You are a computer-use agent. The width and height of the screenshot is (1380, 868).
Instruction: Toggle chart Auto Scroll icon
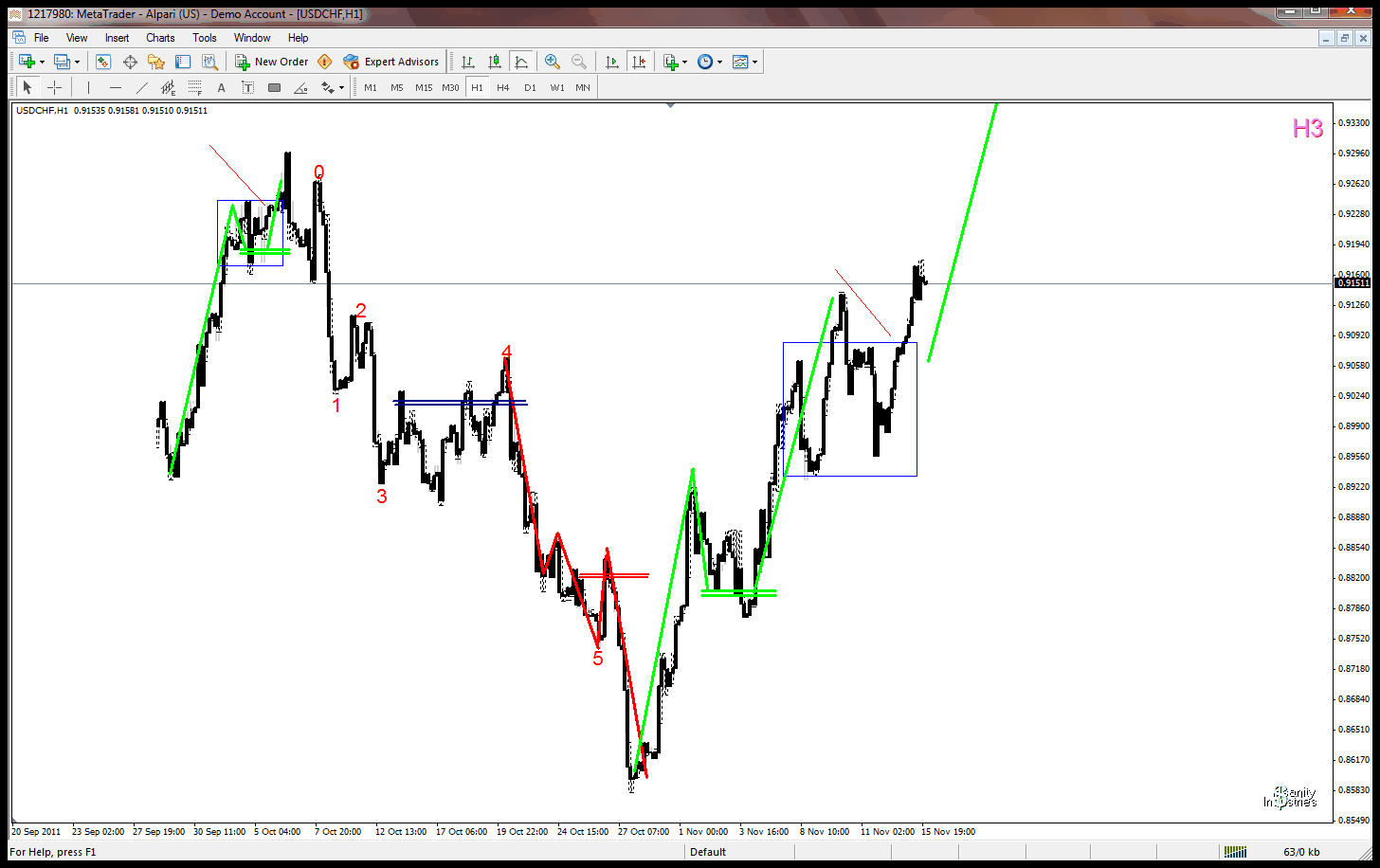(612, 62)
